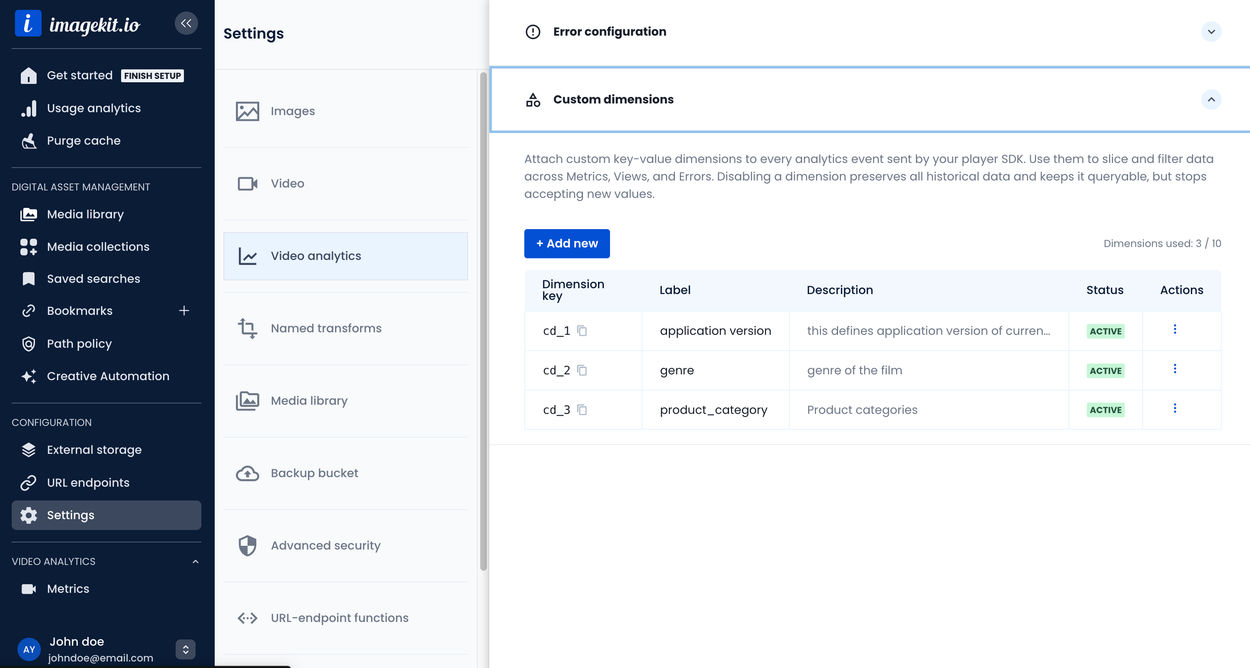Add a new bookmark with plus icon
The image size is (1250, 668).
[x=184, y=311]
